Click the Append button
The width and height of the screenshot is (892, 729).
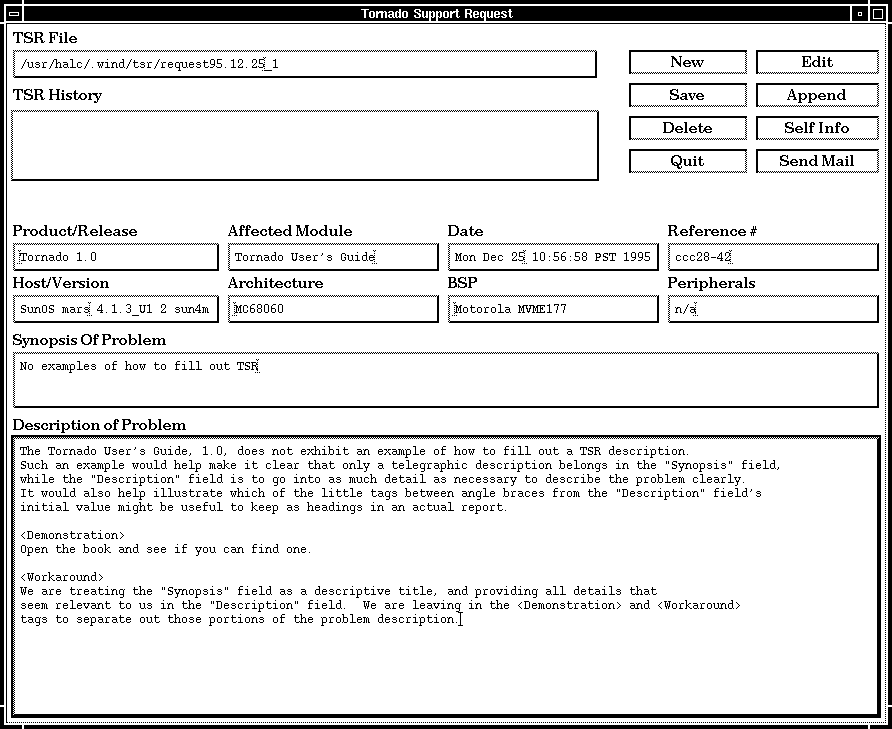coord(817,95)
